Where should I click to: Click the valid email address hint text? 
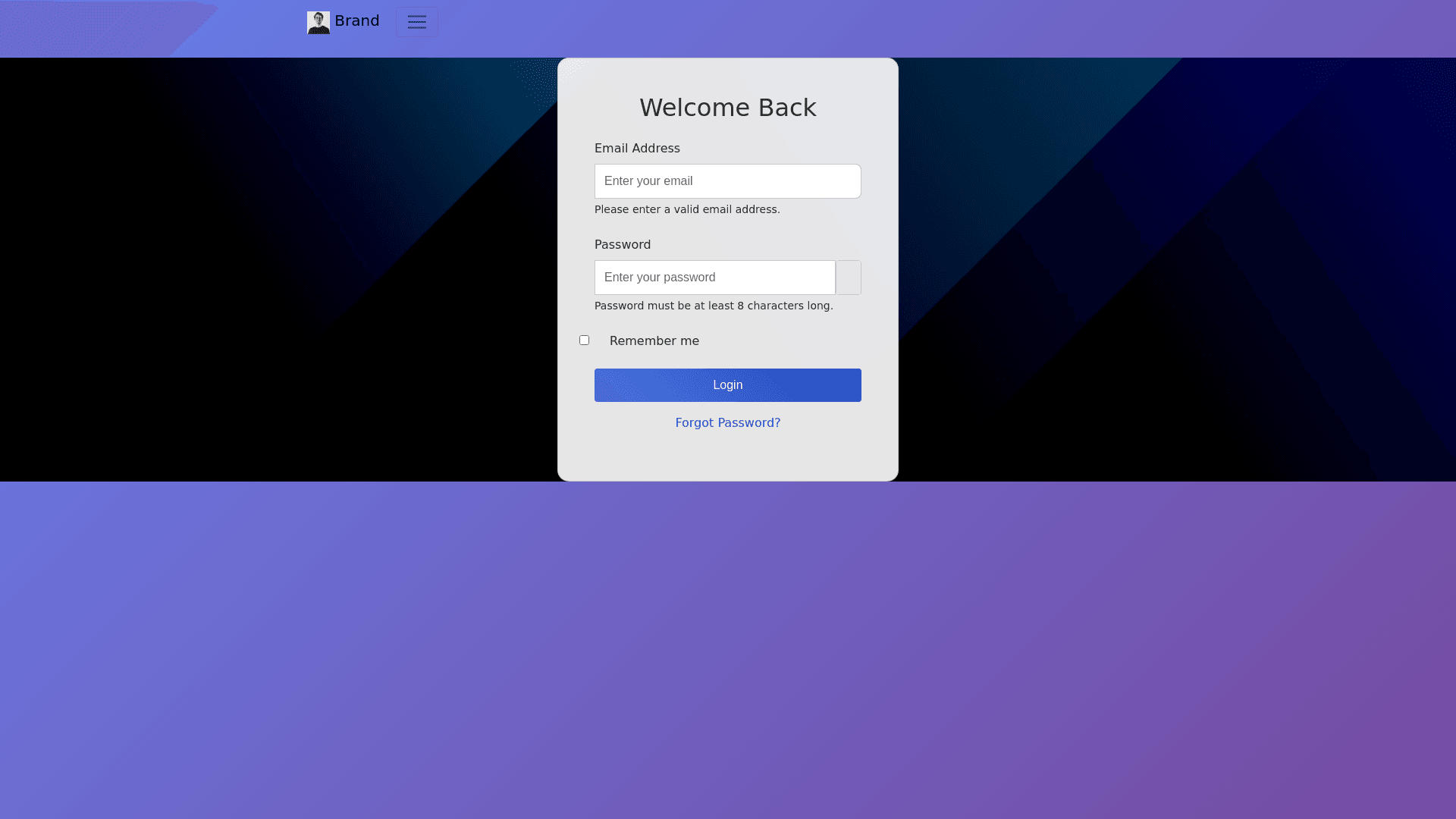(686, 210)
